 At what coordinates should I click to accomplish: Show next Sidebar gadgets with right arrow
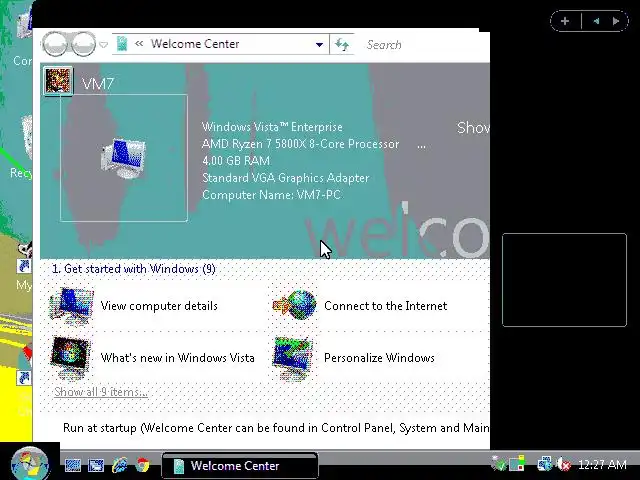pos(616,21)
